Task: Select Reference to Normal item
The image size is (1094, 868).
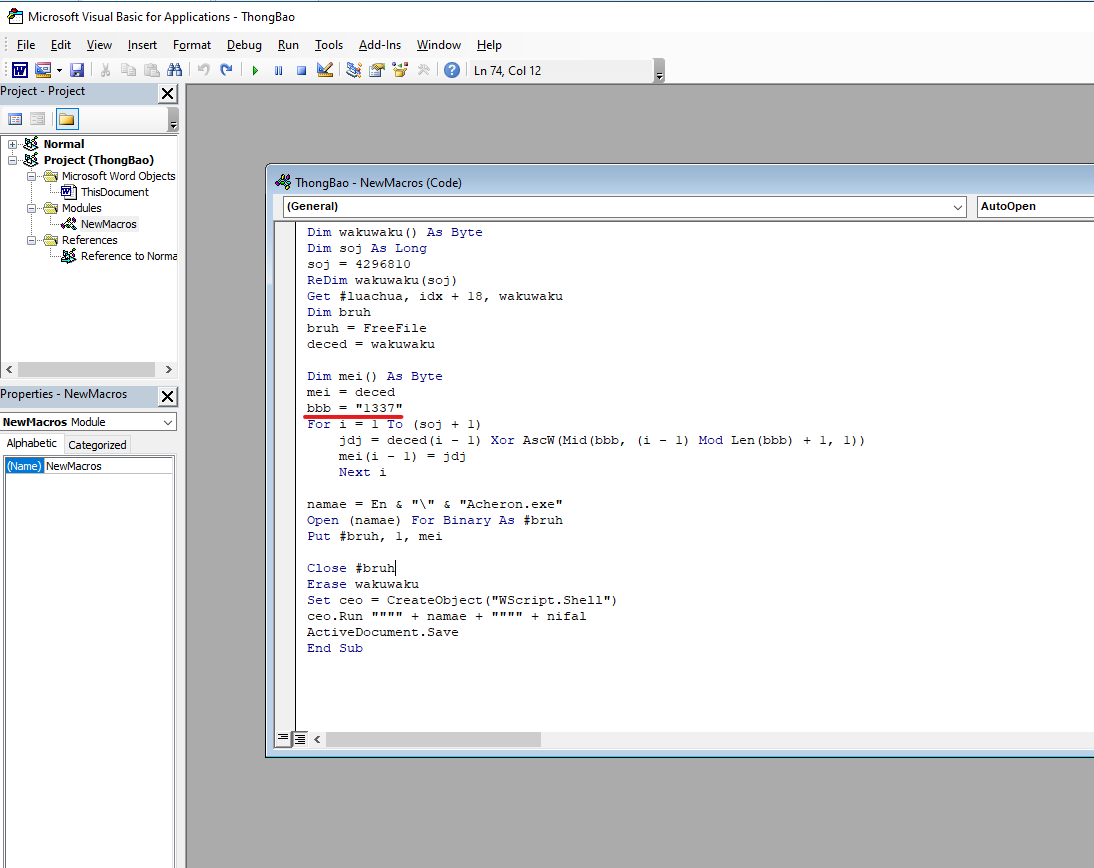Action: (128, 256)
